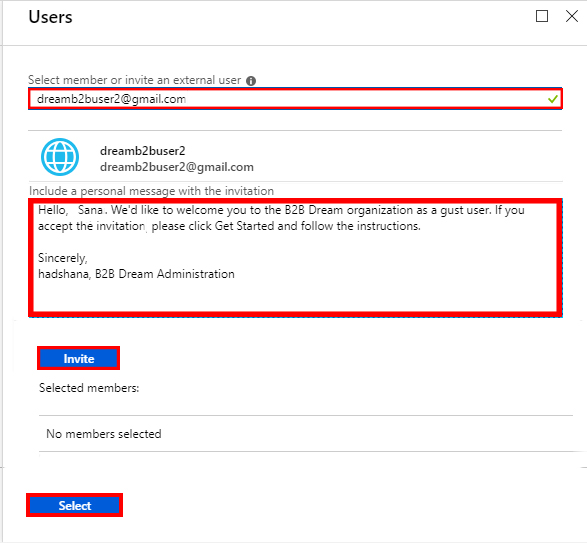Confirm with the Select button
This screenshot has width=587, height=543.
pyautogui.click(x=74, y=506)
